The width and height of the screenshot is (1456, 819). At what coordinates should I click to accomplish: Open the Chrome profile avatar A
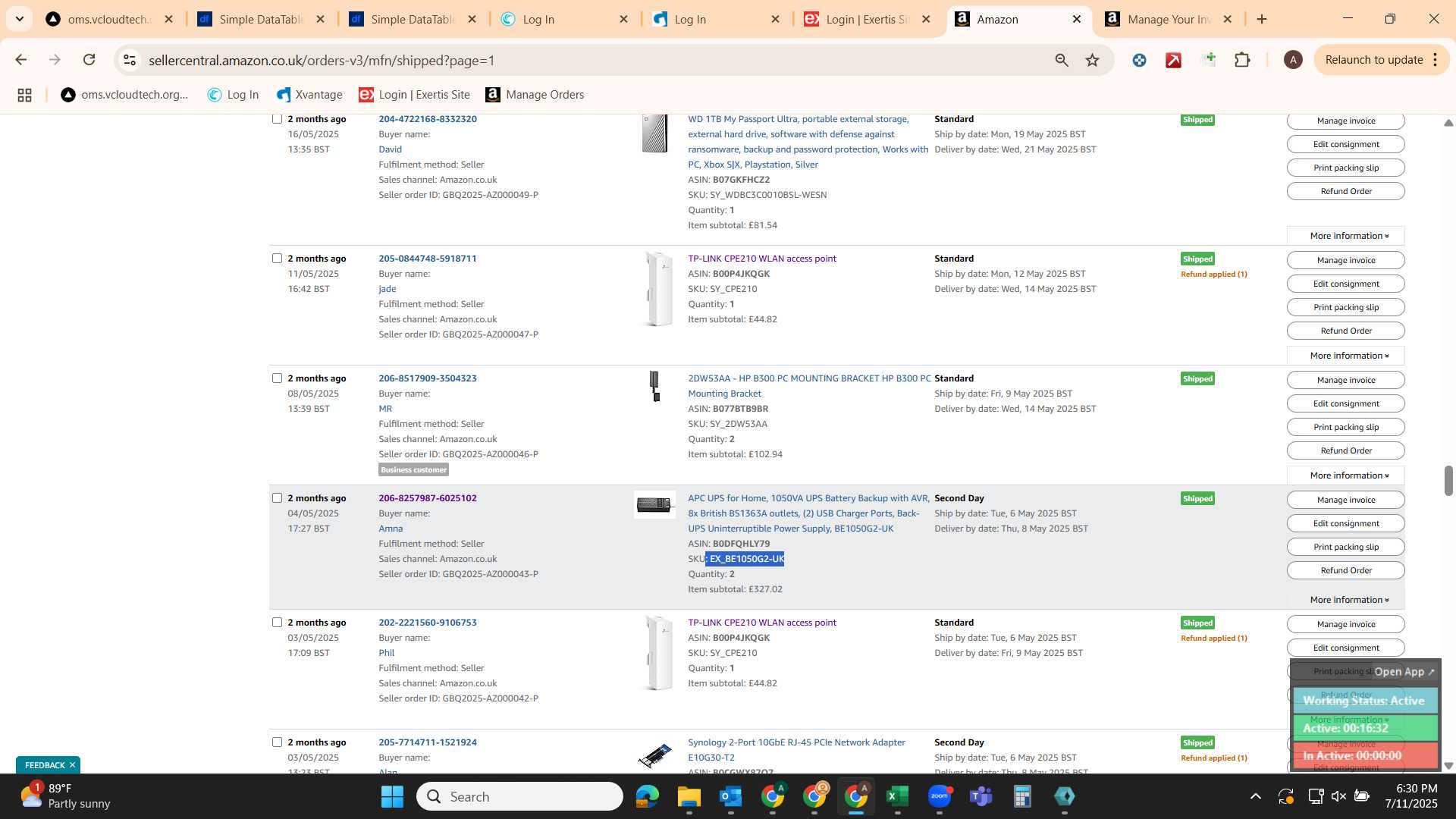(1293, 60)
